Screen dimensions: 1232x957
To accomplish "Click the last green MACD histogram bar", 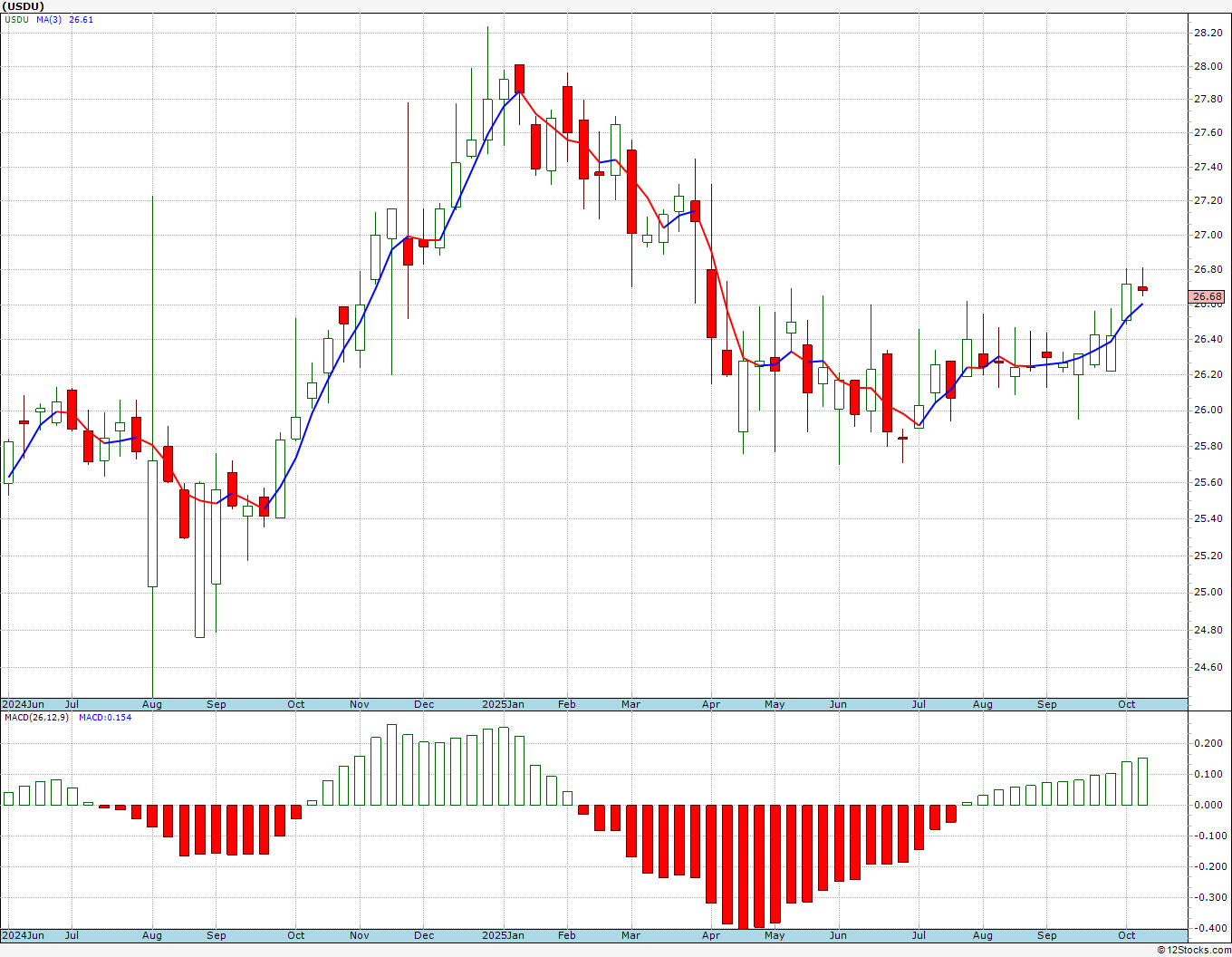I will (x=1143, y=781).
